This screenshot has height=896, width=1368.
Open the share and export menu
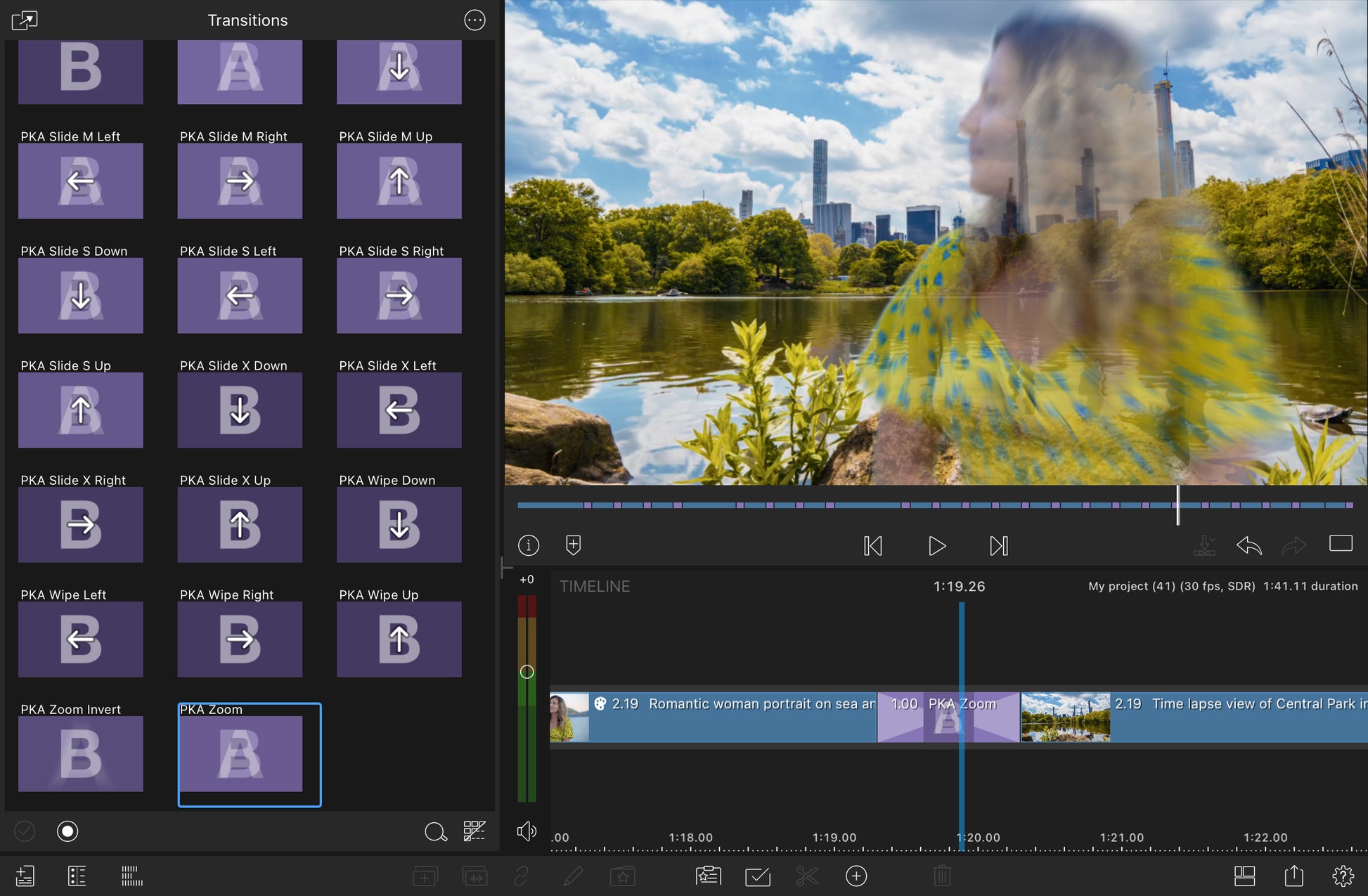[1293, 876]
